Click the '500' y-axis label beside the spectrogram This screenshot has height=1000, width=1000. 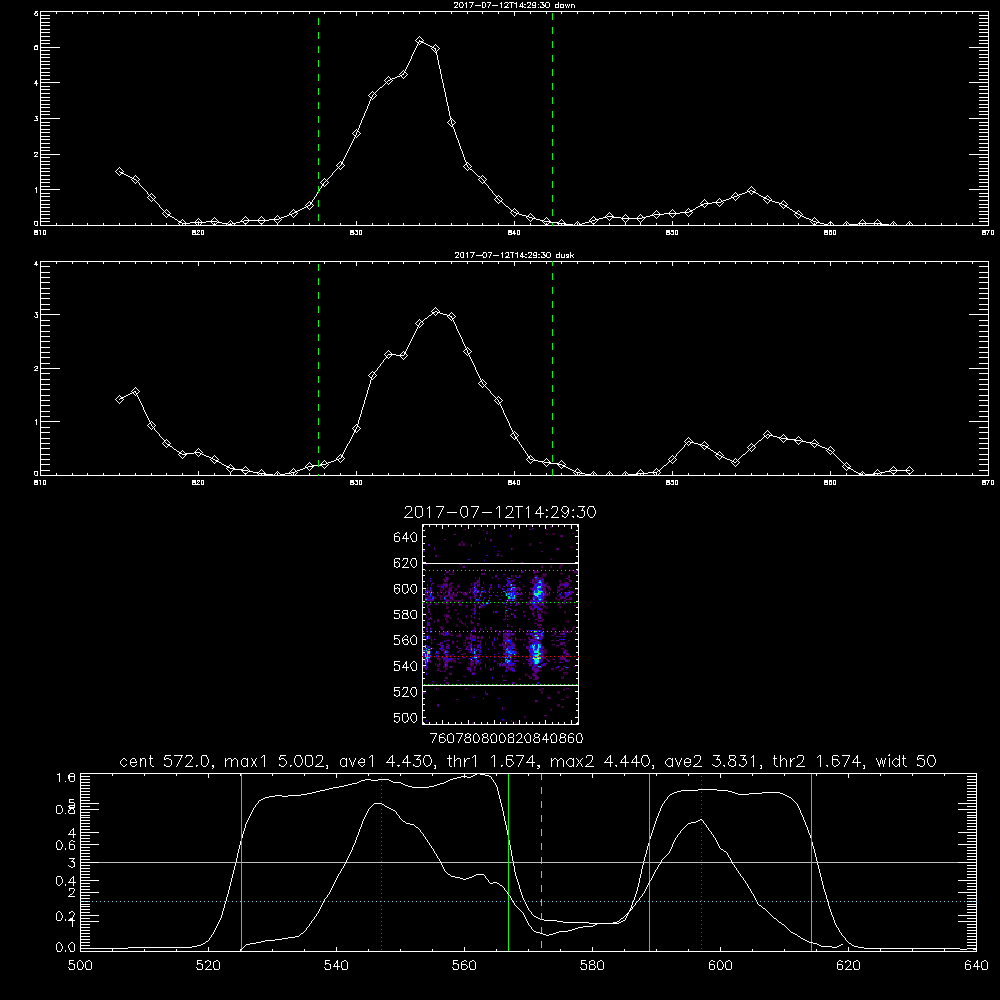click(x=406, y=717)
